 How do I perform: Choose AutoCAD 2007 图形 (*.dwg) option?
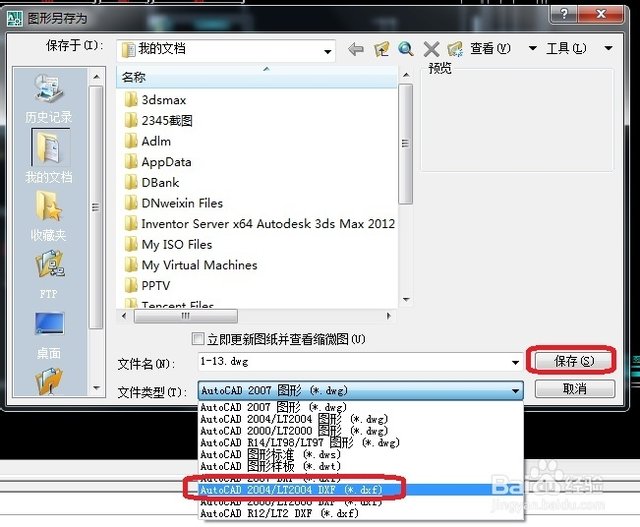(361, 407)
